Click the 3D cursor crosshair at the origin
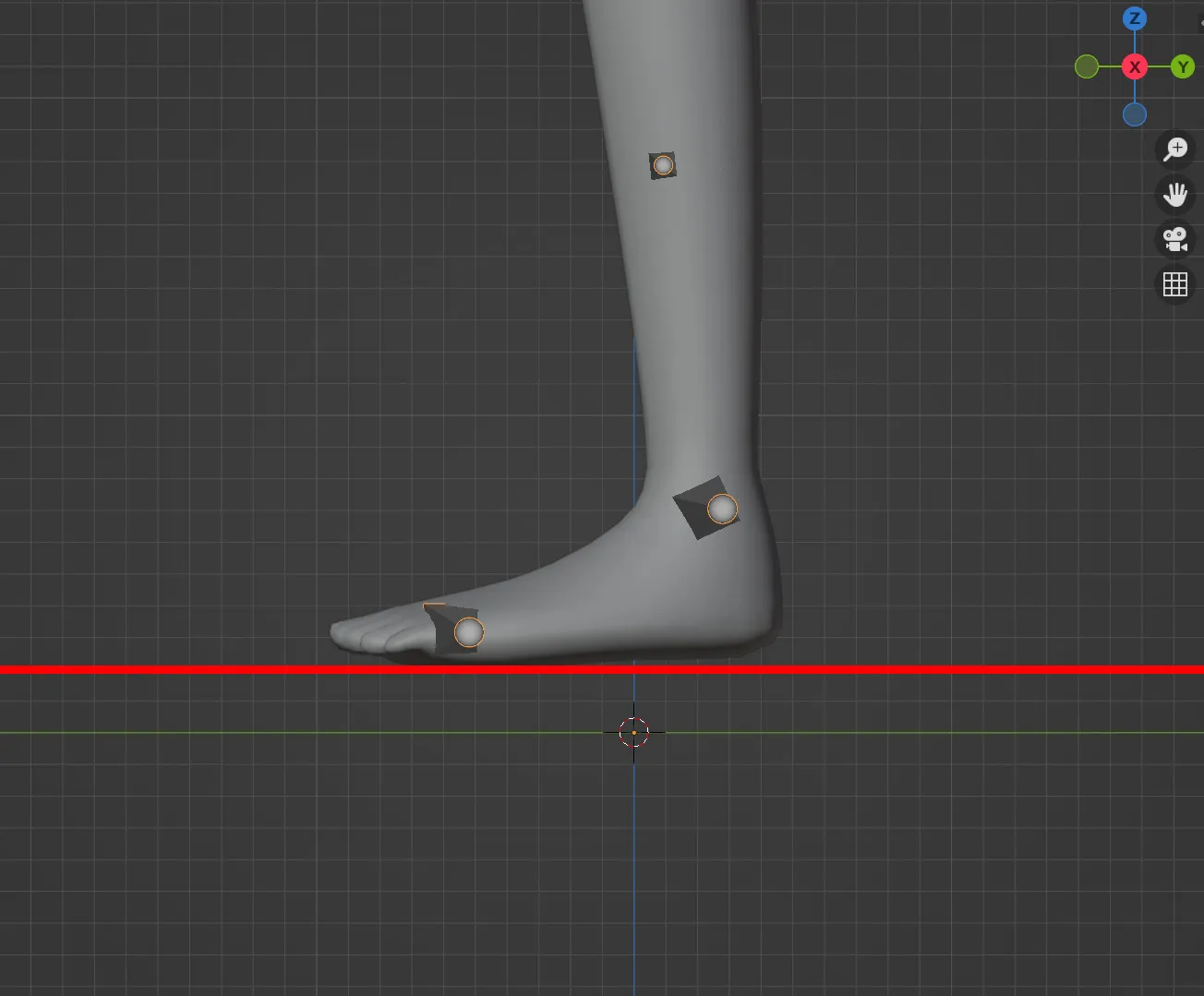 [x=634, y=732]
